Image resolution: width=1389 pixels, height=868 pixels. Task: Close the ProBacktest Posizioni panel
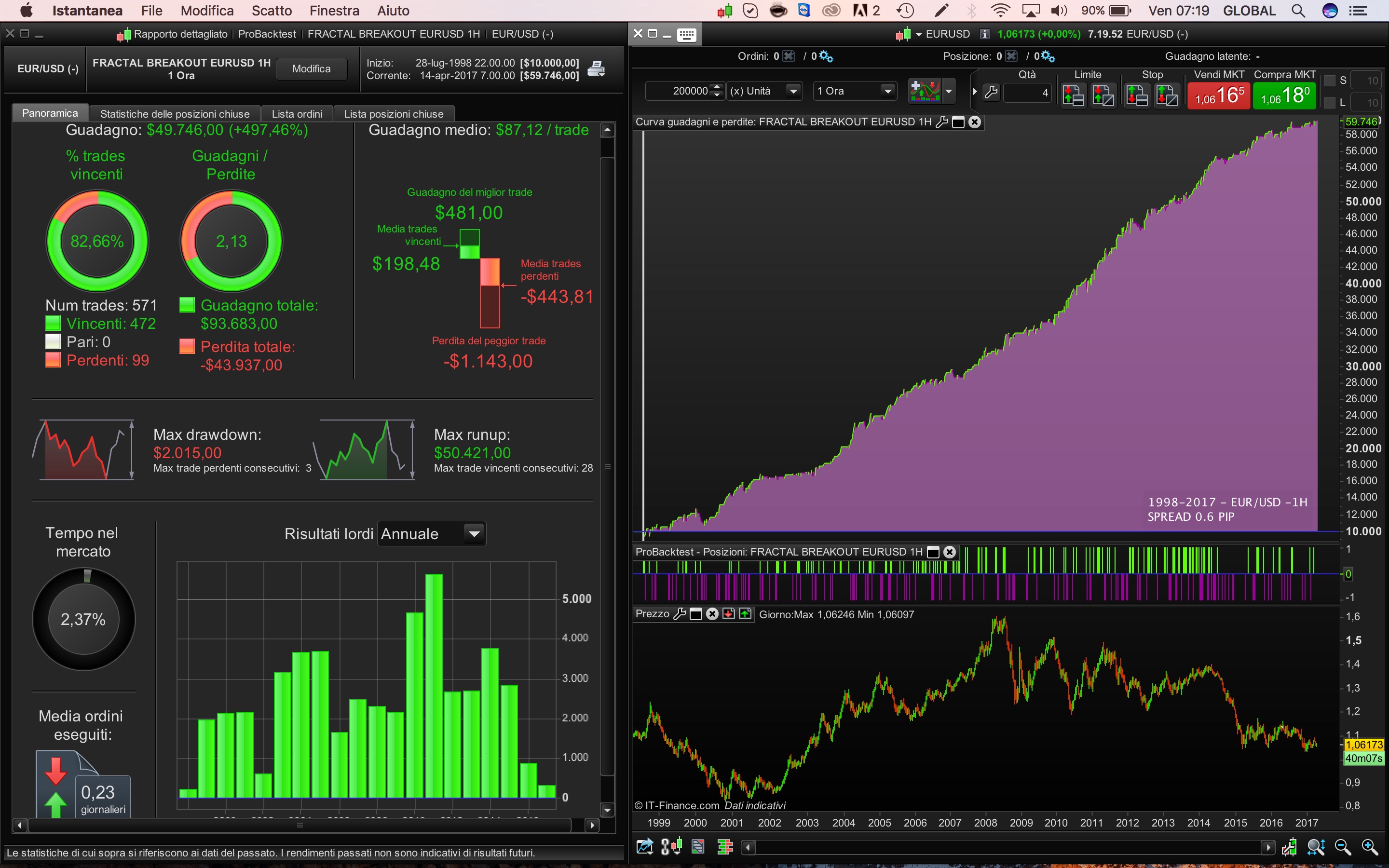950,552
